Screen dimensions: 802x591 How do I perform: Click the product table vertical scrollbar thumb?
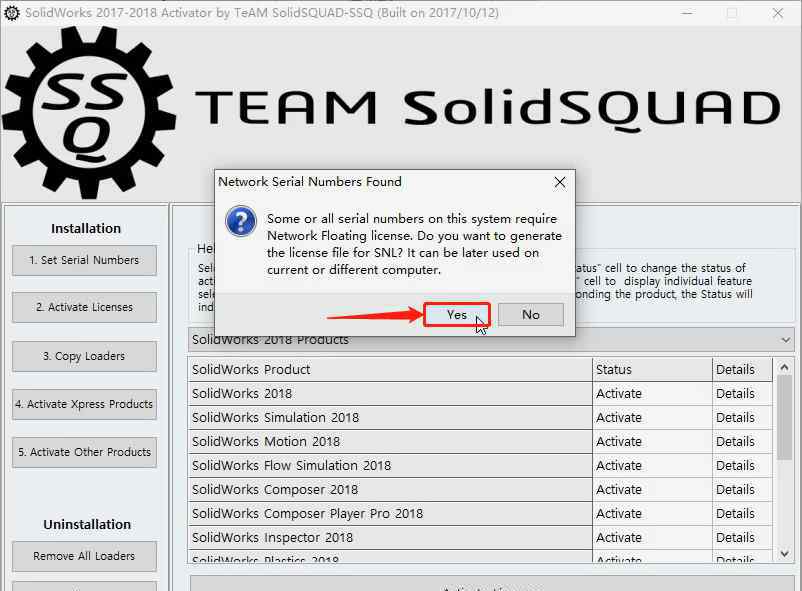click(785, 418)
